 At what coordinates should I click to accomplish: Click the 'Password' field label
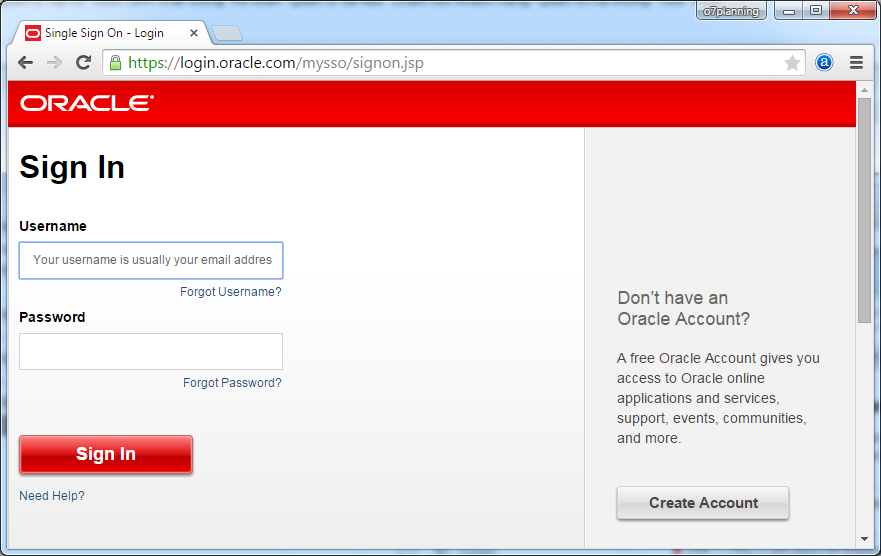52,317
